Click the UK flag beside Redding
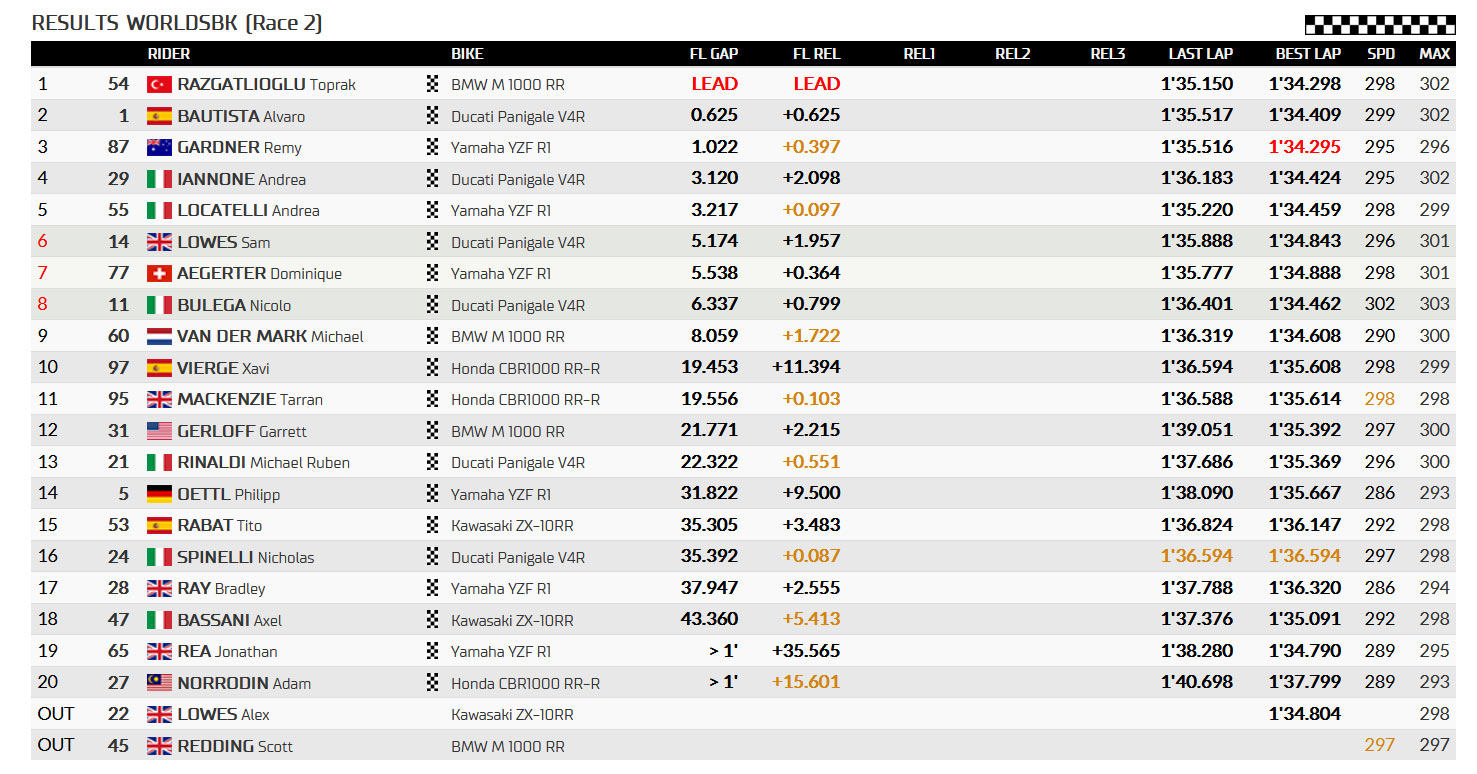This screenshot has width=1477, height=774. coord(159,746)
